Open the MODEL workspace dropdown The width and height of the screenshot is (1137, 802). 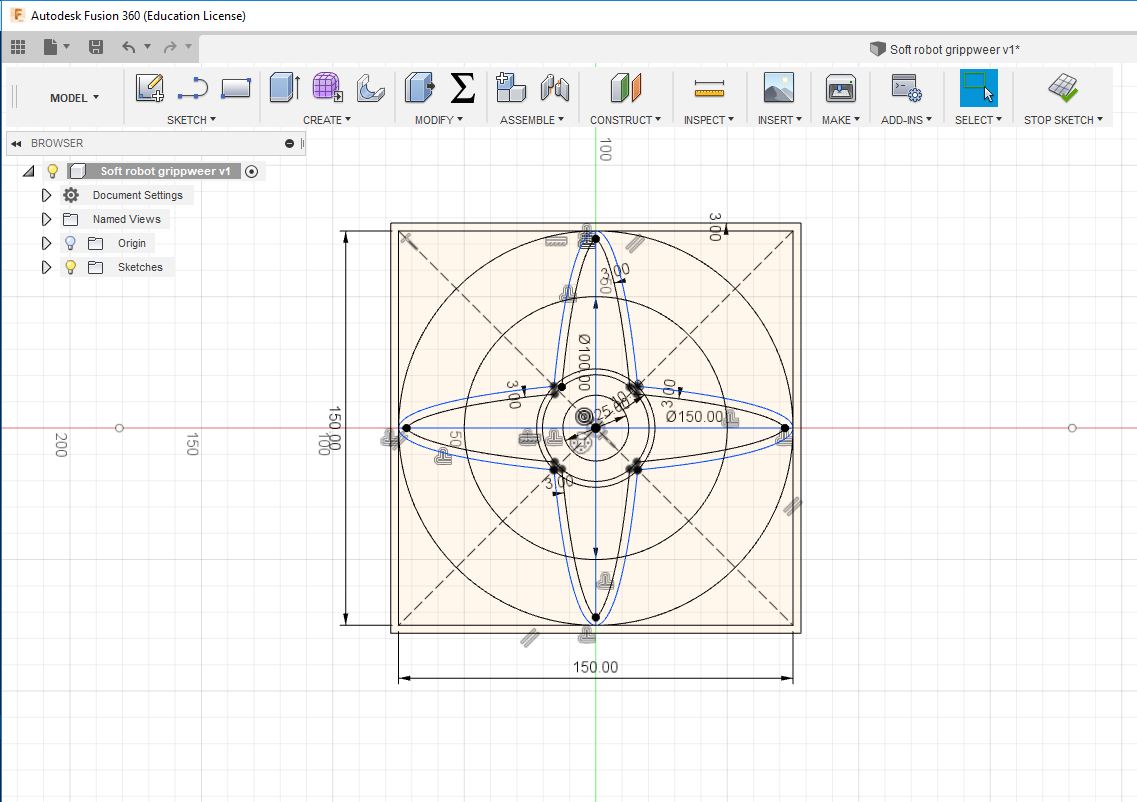[74, 98]
